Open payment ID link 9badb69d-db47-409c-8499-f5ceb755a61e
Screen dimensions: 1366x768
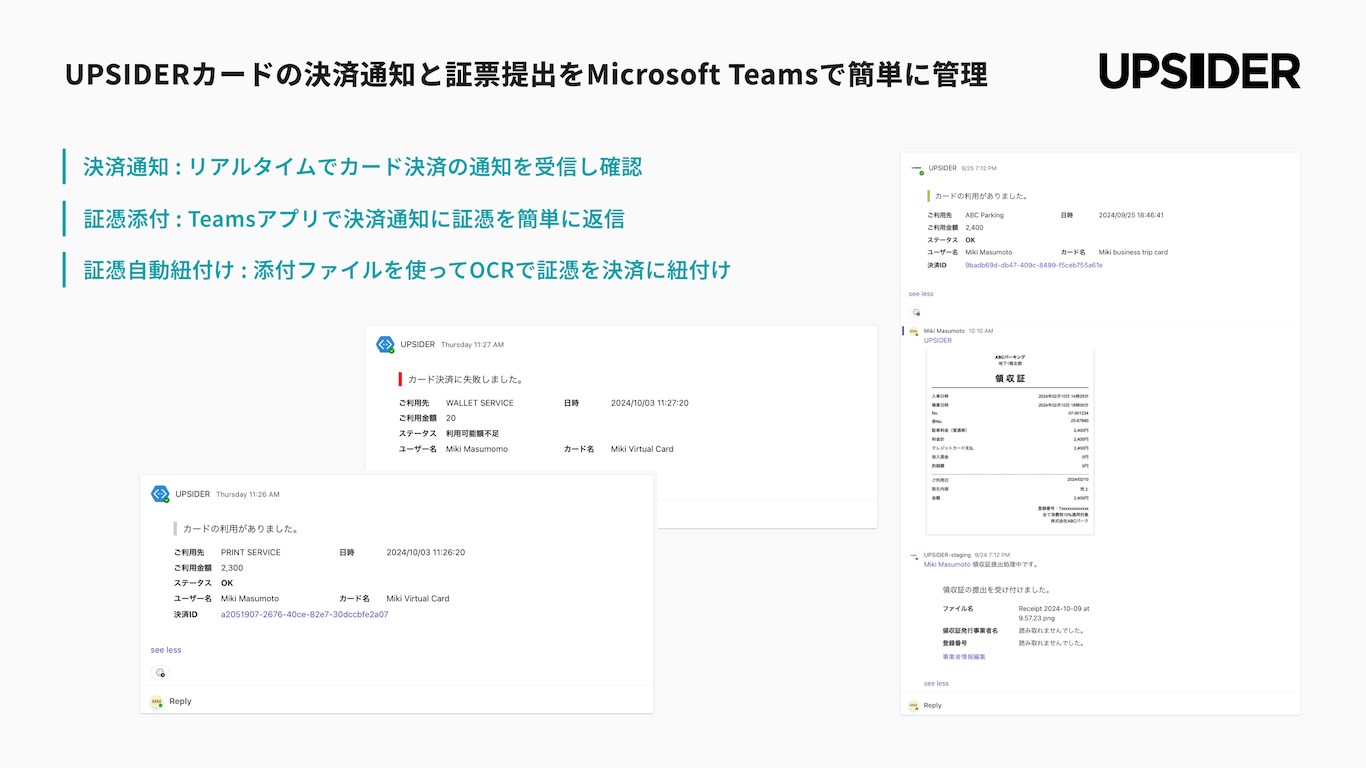tap(1034, 265)
